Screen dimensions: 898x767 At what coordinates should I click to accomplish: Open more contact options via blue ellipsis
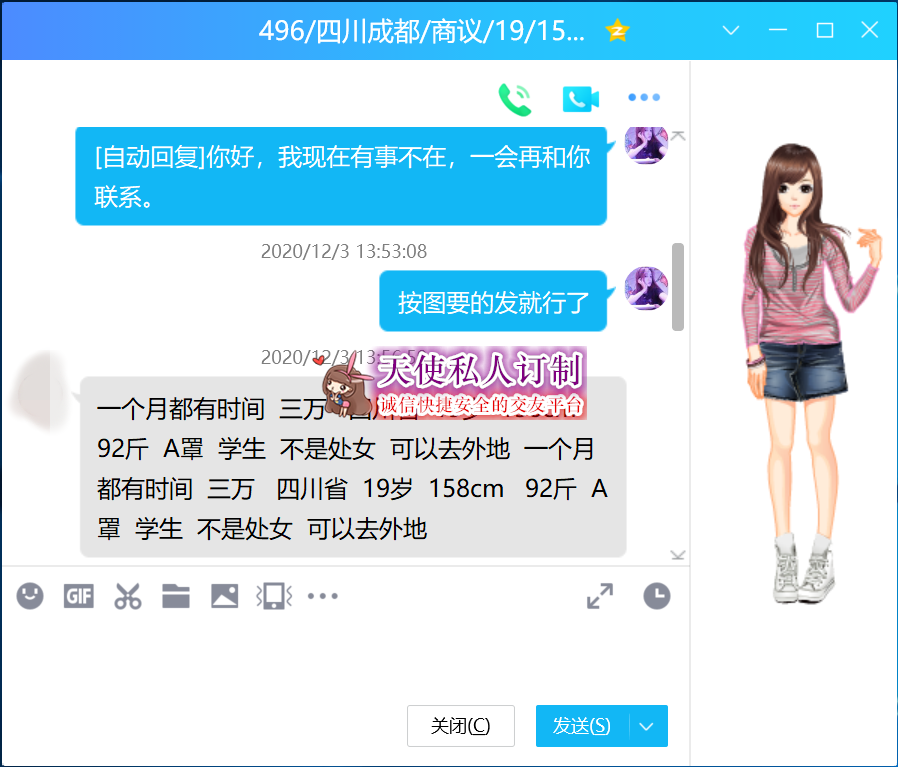pos(643,97)
